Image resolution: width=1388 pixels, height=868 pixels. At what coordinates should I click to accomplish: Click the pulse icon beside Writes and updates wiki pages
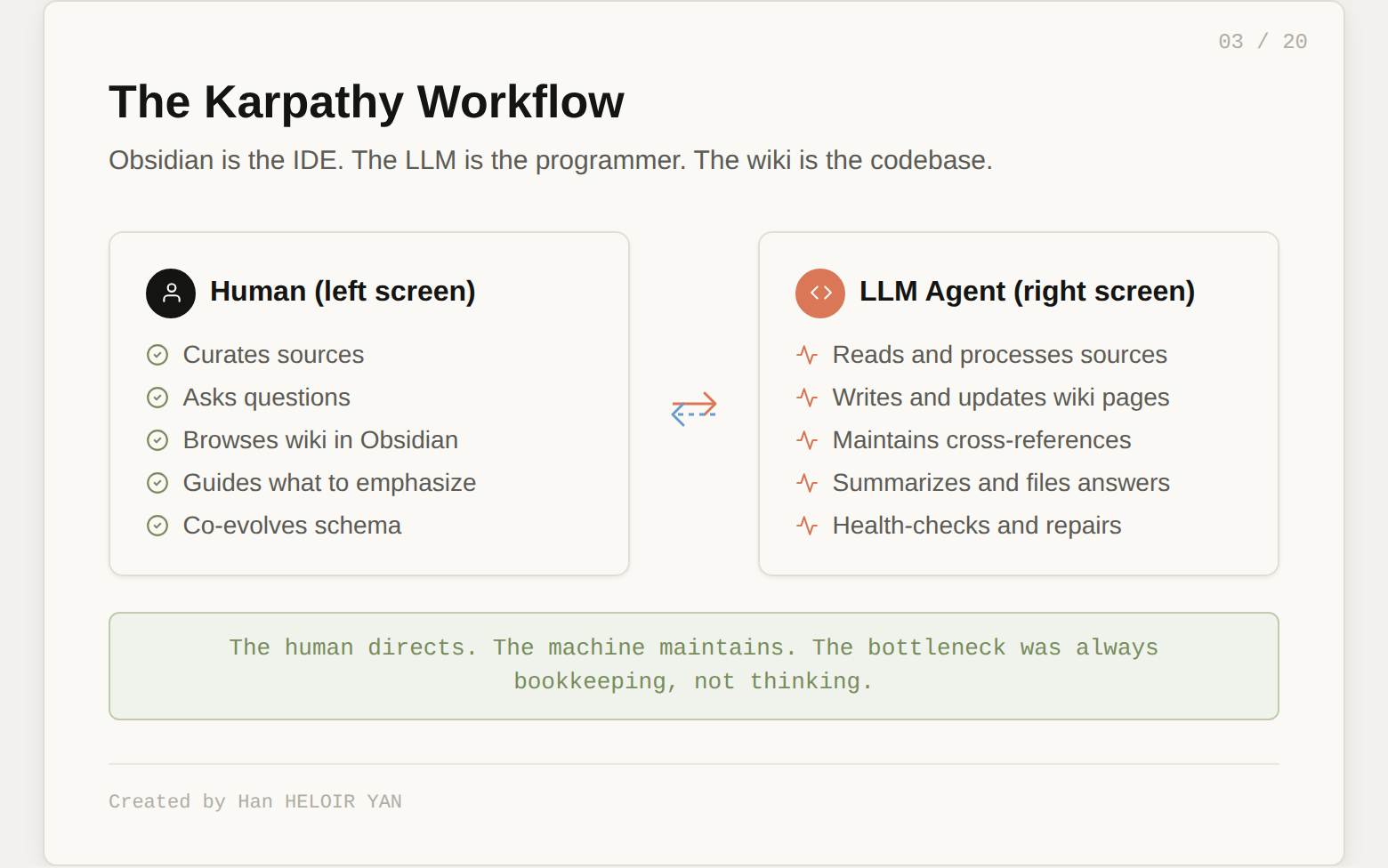[x=807, y=398]
